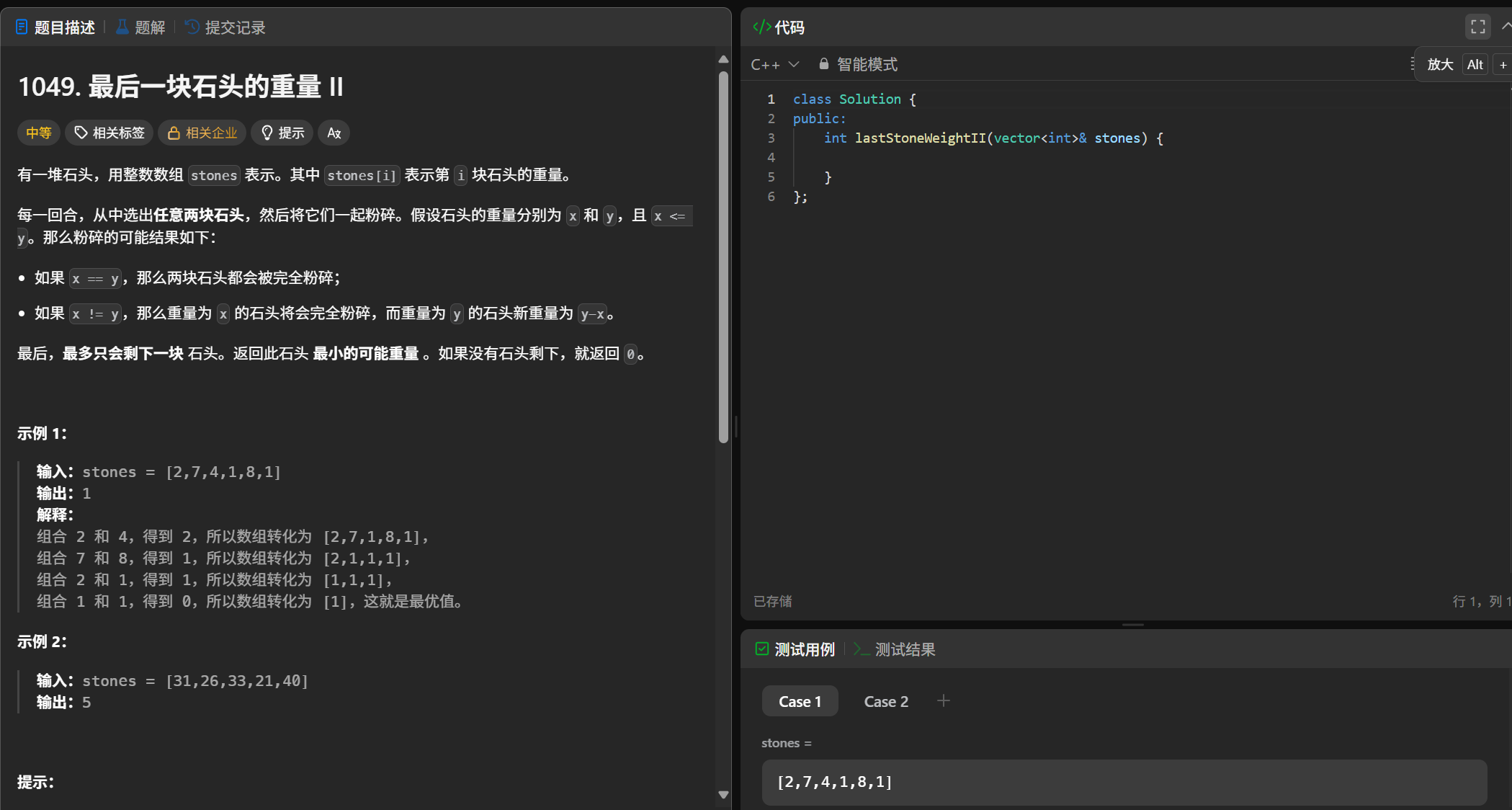Open 相关企业 locked companies chip
The width and height of the screenshot is (1512, 810).
[x=202, y=133]
